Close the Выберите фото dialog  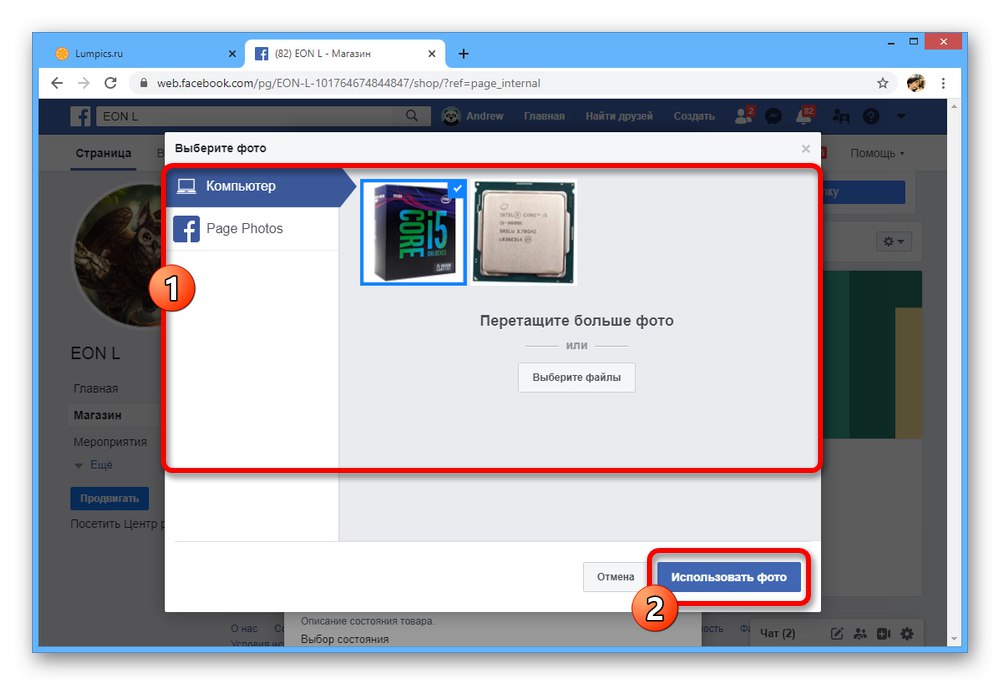click(805, 149)
